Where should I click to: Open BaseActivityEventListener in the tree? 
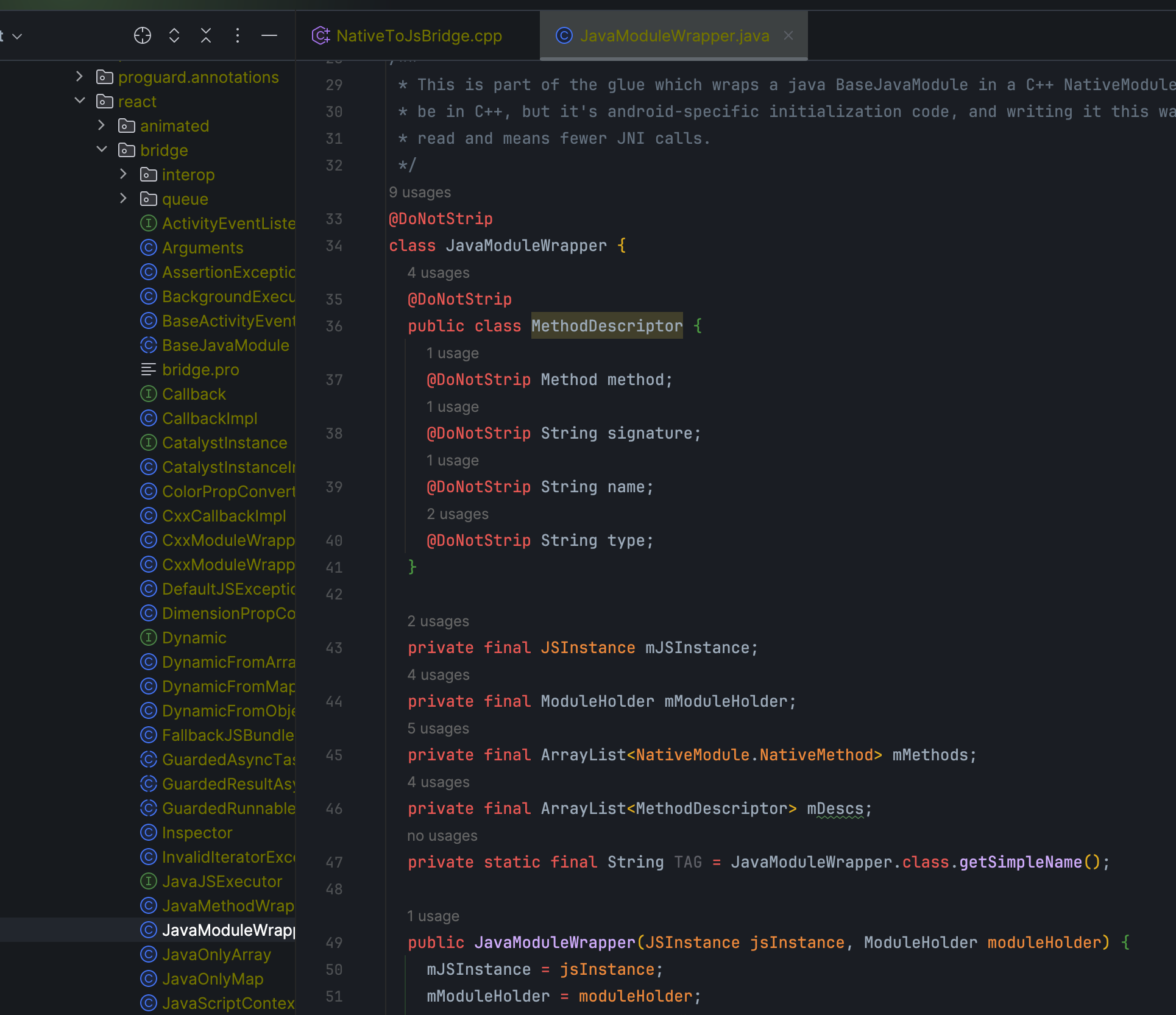228,321
